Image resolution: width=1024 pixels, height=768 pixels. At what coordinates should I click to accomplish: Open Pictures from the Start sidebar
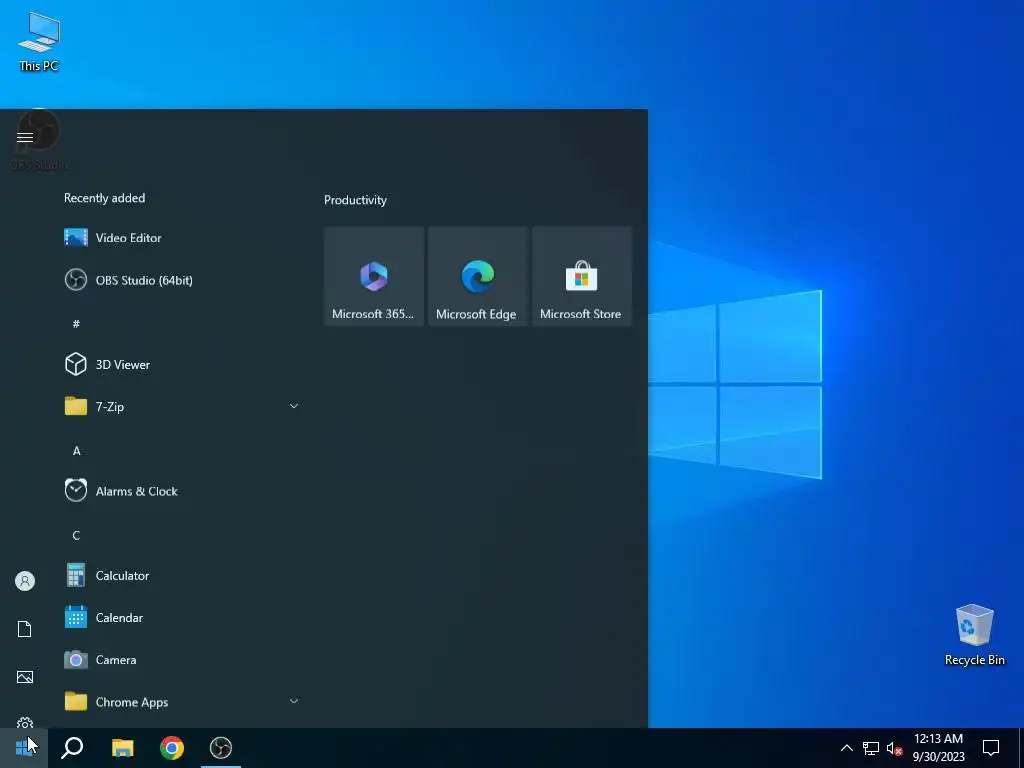click(x=25, y=677)
